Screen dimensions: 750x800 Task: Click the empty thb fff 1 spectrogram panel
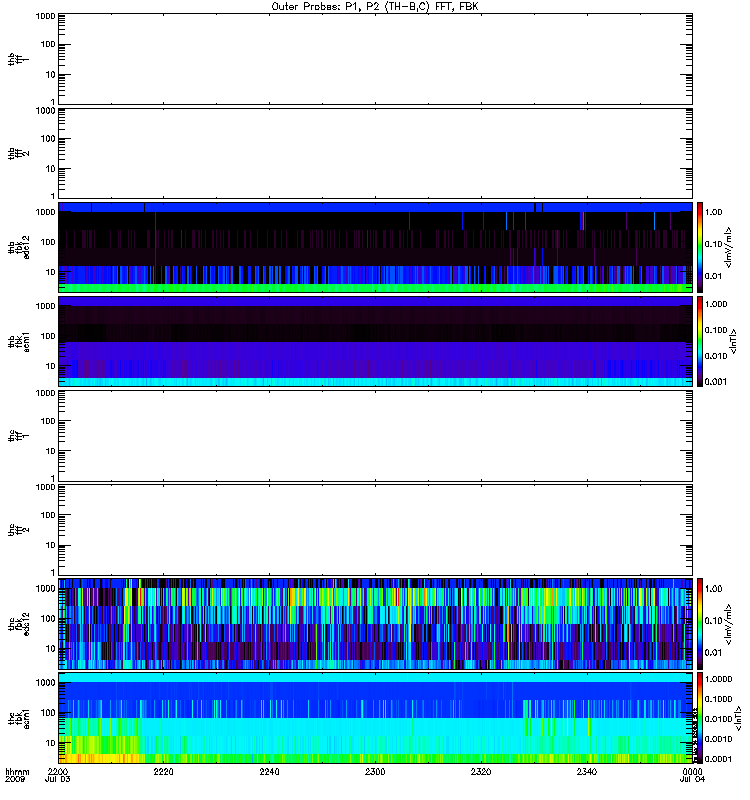tap(376, 59)
